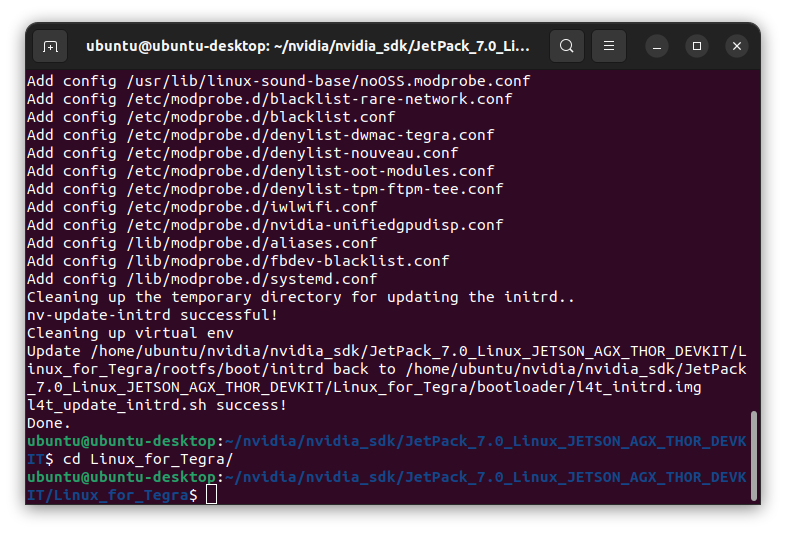Click the aliases.conf line
Viewport: 786px width, 533px height.
click(202, 244)
